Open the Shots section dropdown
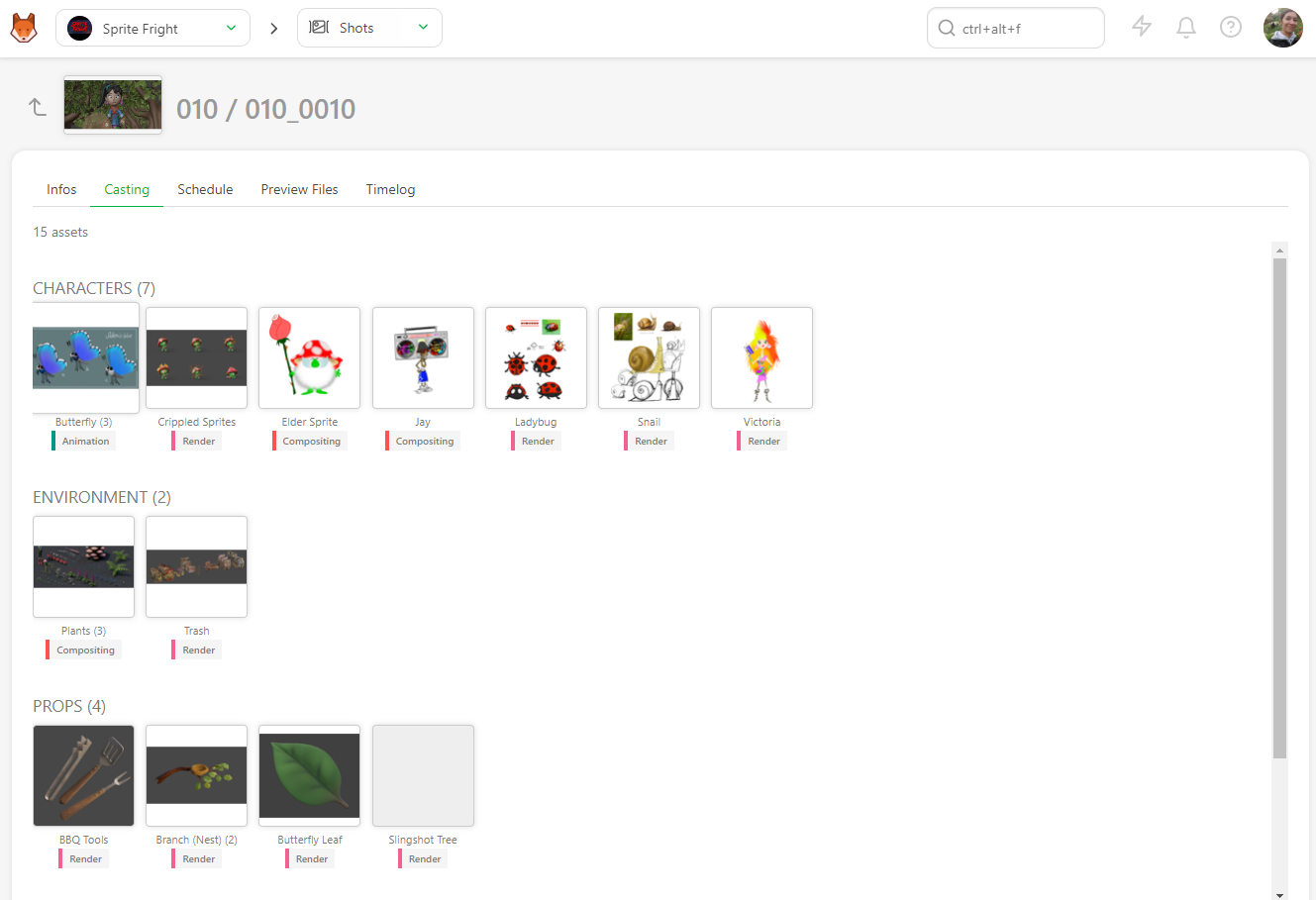1316x900 pixels. click(369, 28)
